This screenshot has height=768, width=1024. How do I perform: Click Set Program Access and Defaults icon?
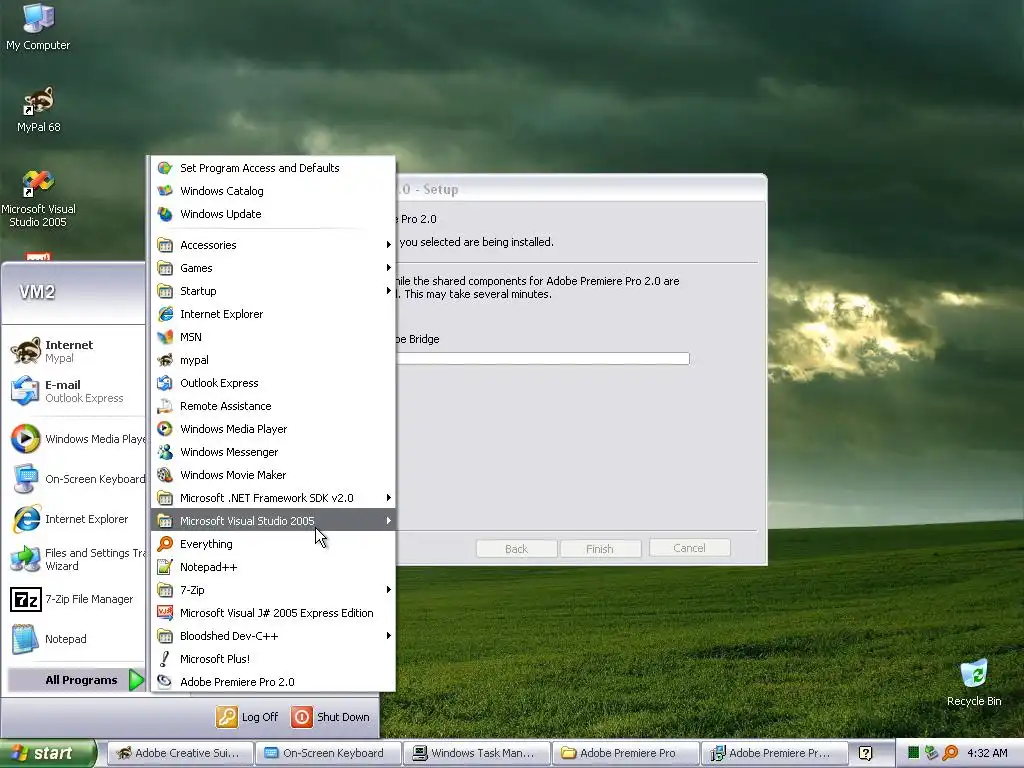click(165, 168)
